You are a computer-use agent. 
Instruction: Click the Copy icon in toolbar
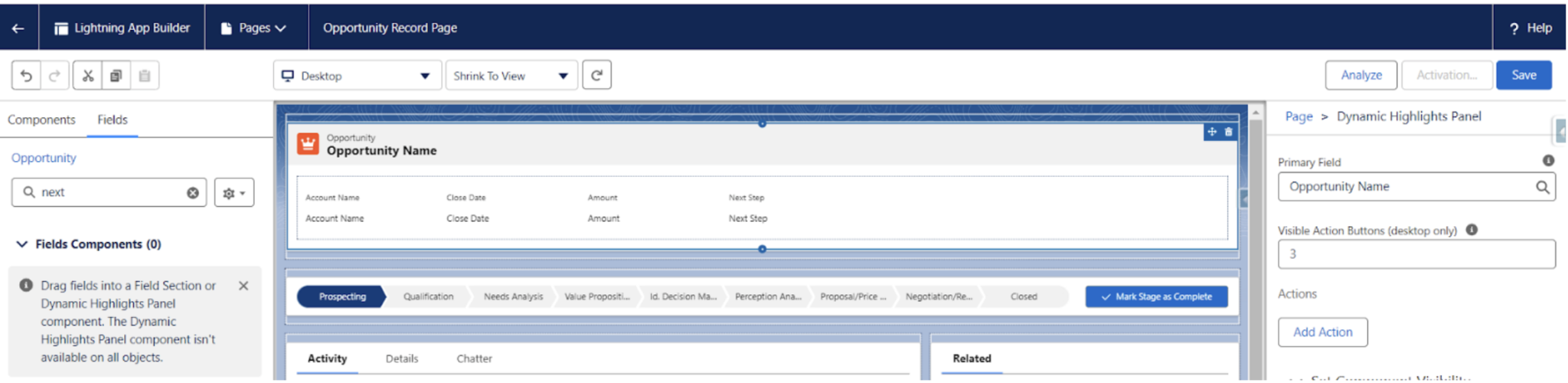point(116,76)
